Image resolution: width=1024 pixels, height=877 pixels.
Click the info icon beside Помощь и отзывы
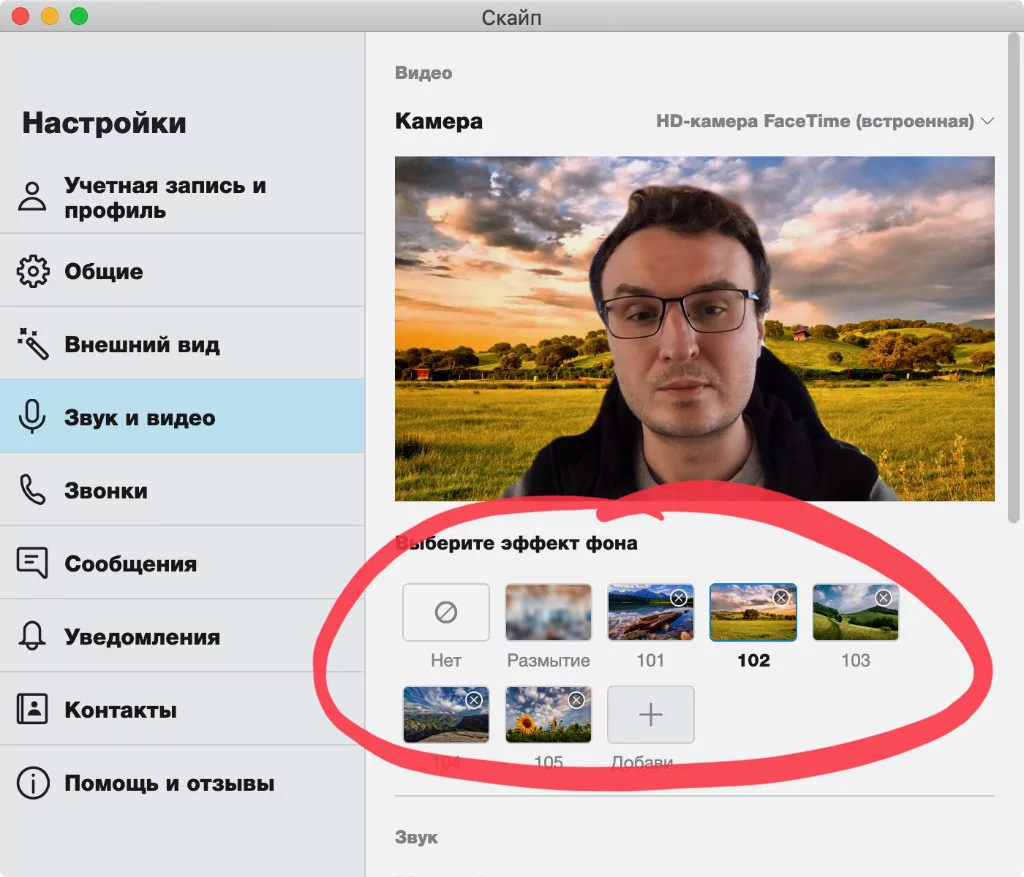pyautogui.click(x=33, y=782)
